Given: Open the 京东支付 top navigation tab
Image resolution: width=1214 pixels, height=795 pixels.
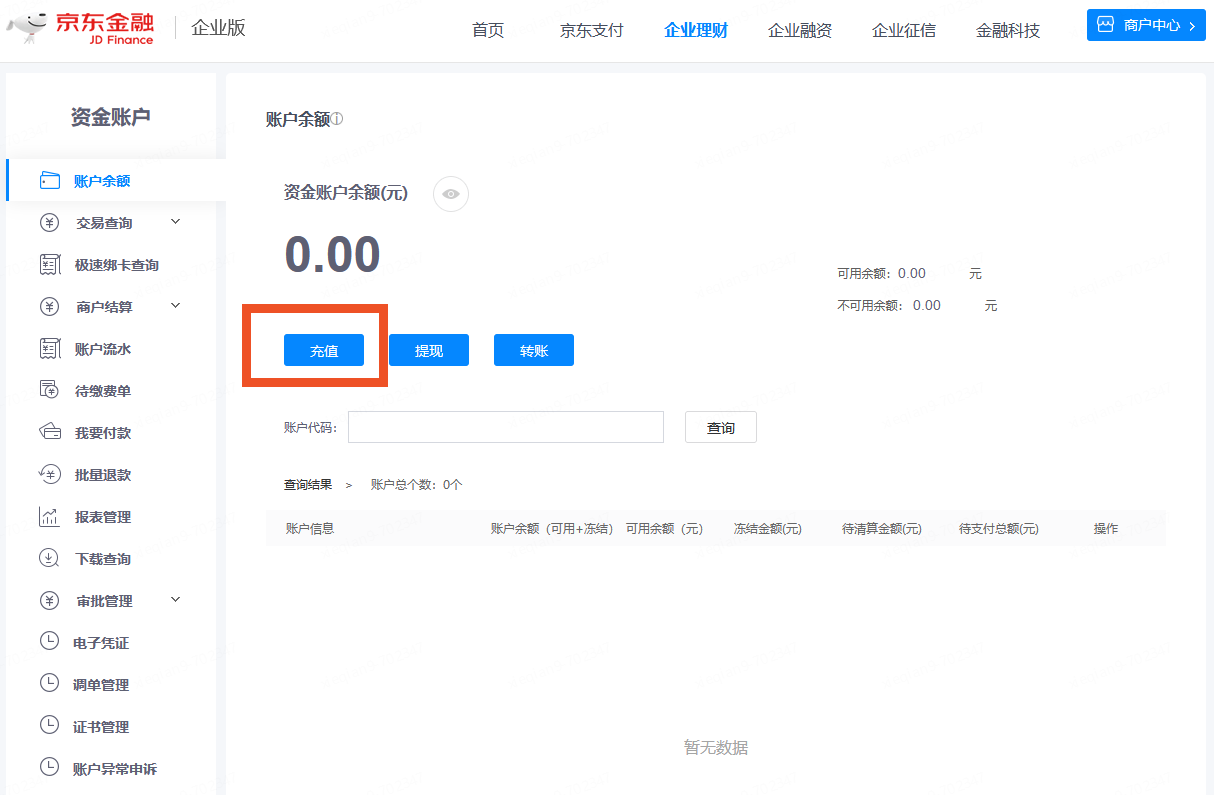Looking at the screenshot, I should point(591,30).
